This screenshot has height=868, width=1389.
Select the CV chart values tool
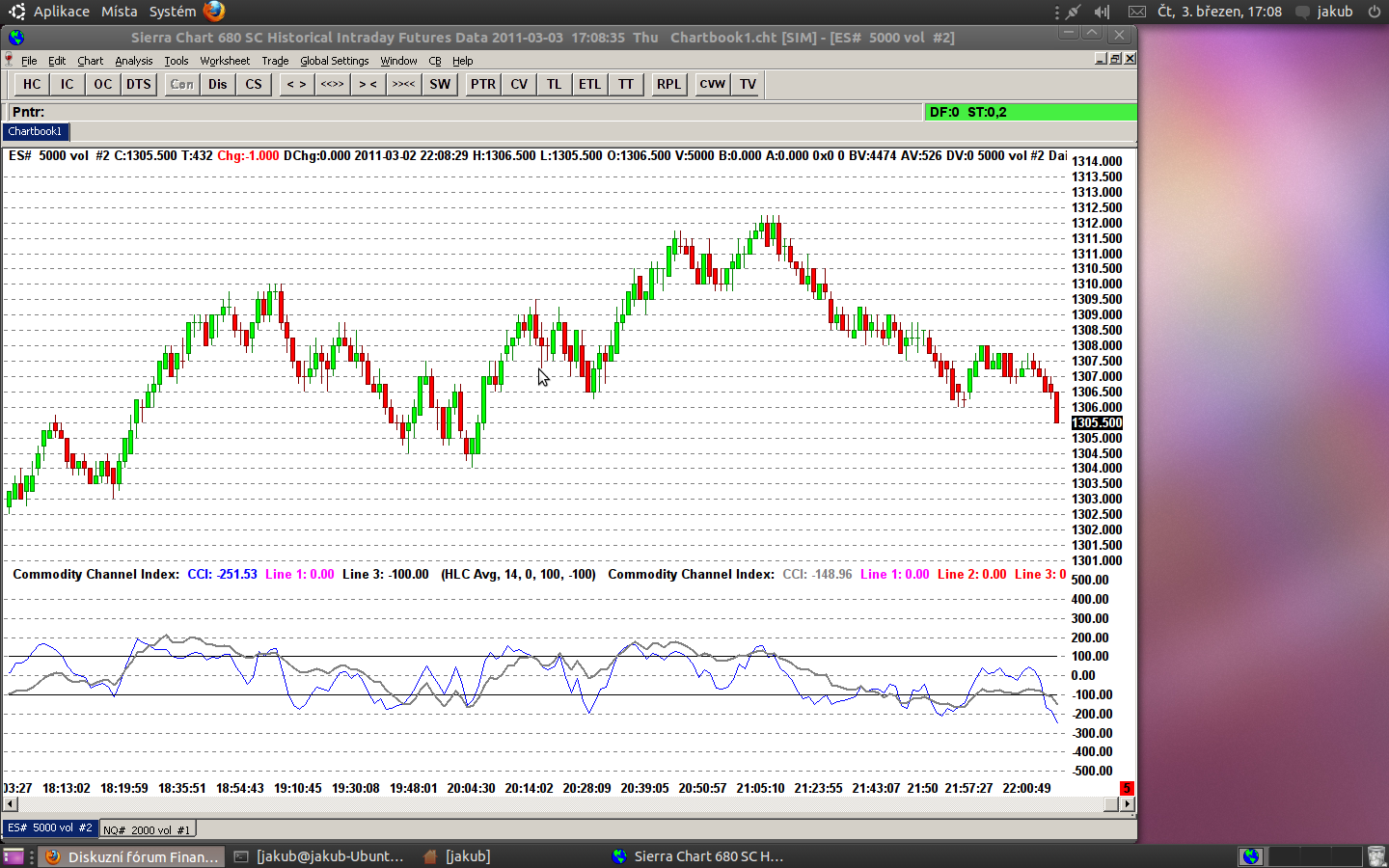[519, 84]
